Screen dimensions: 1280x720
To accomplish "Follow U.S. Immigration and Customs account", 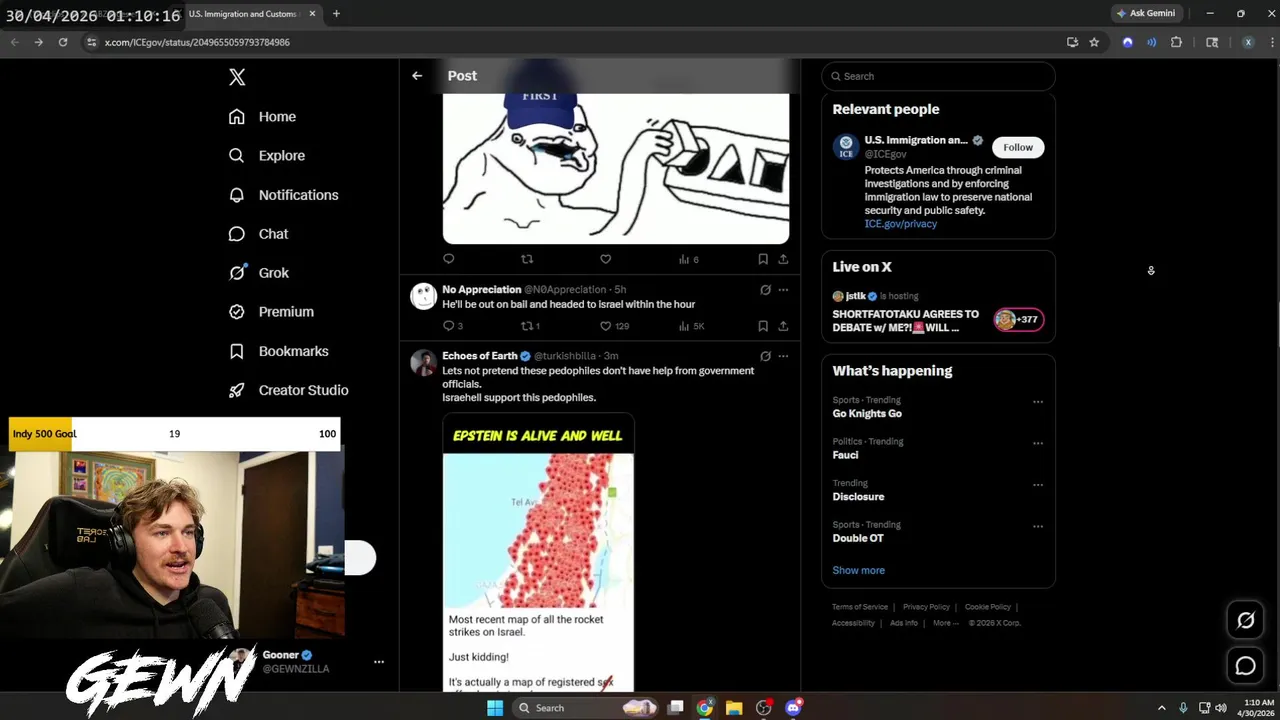I will 1018,147.
